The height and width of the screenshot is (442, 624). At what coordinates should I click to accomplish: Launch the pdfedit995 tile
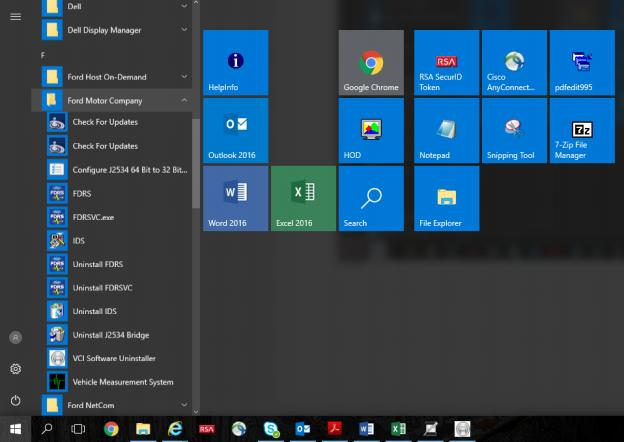click(582, 63)
